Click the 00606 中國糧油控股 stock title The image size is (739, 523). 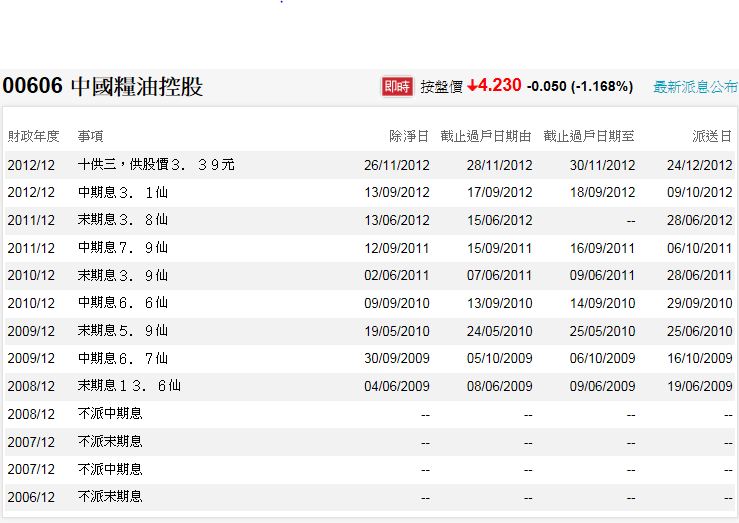pos(103,87)
